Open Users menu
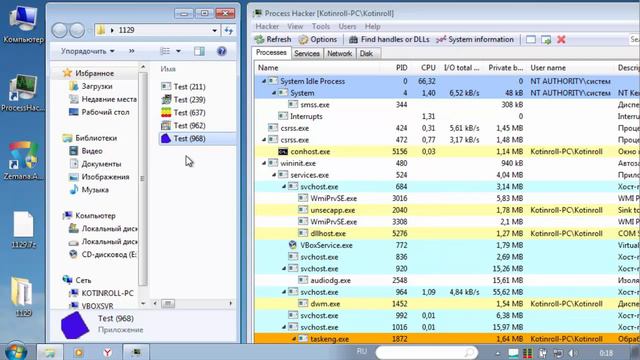The width and height of the screenshot is (640, 360). (x=347, y=27)
